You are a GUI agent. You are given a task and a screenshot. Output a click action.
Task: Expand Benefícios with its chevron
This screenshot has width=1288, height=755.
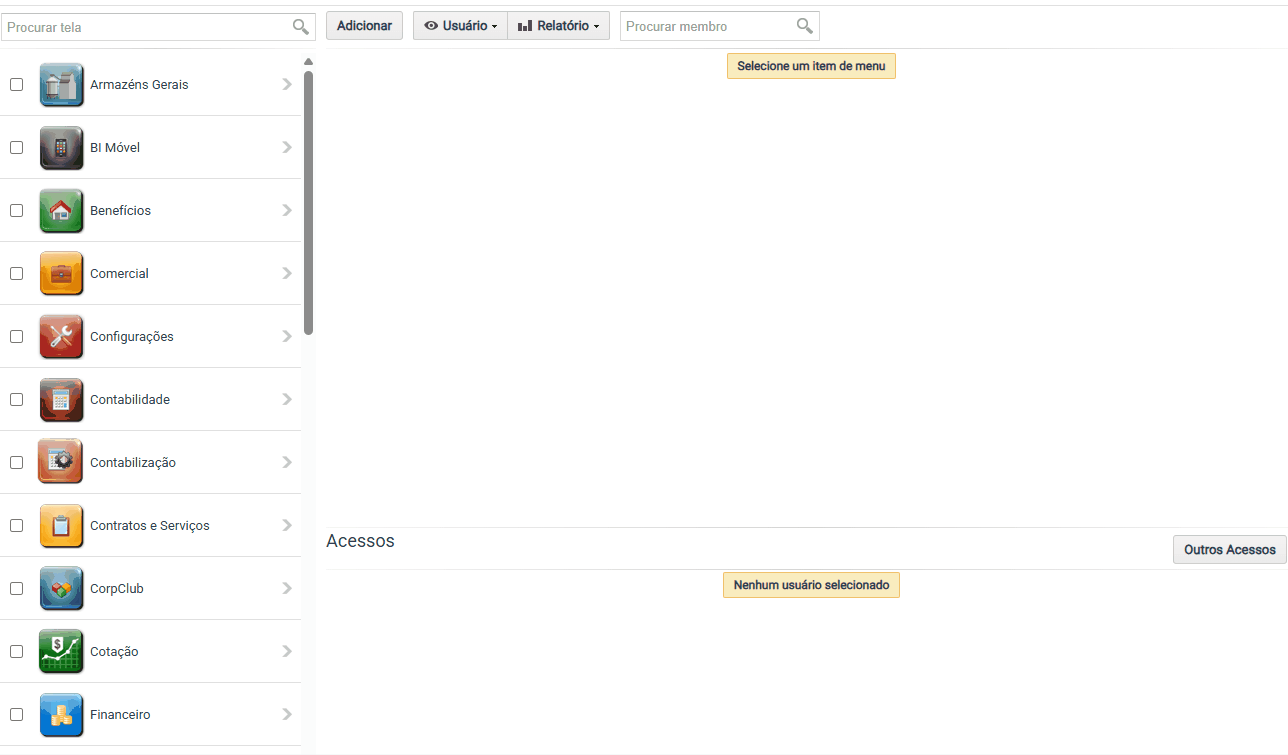click(x=287, y=211)
